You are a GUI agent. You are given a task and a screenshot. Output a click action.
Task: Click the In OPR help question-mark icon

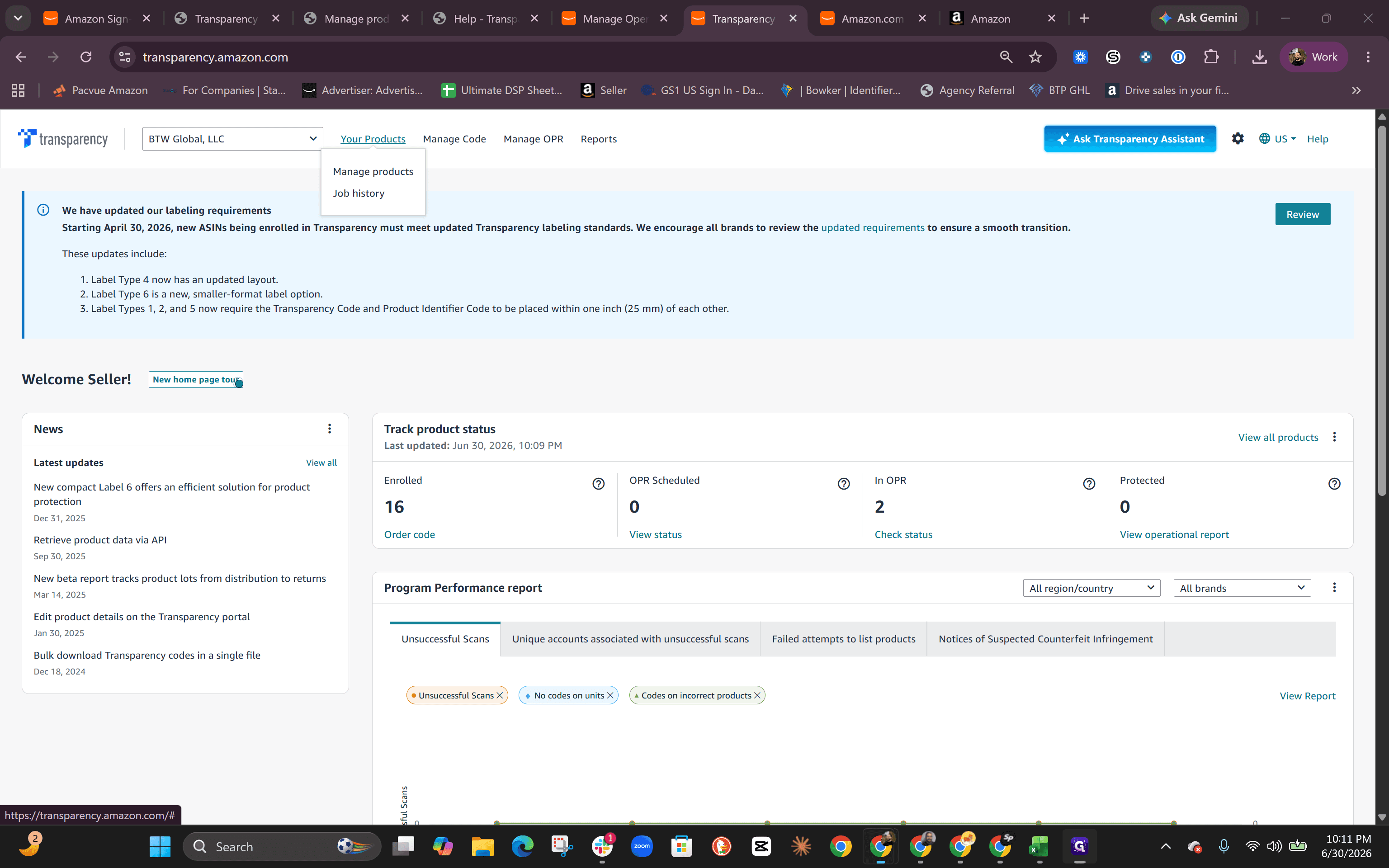tap(1089, 483)
